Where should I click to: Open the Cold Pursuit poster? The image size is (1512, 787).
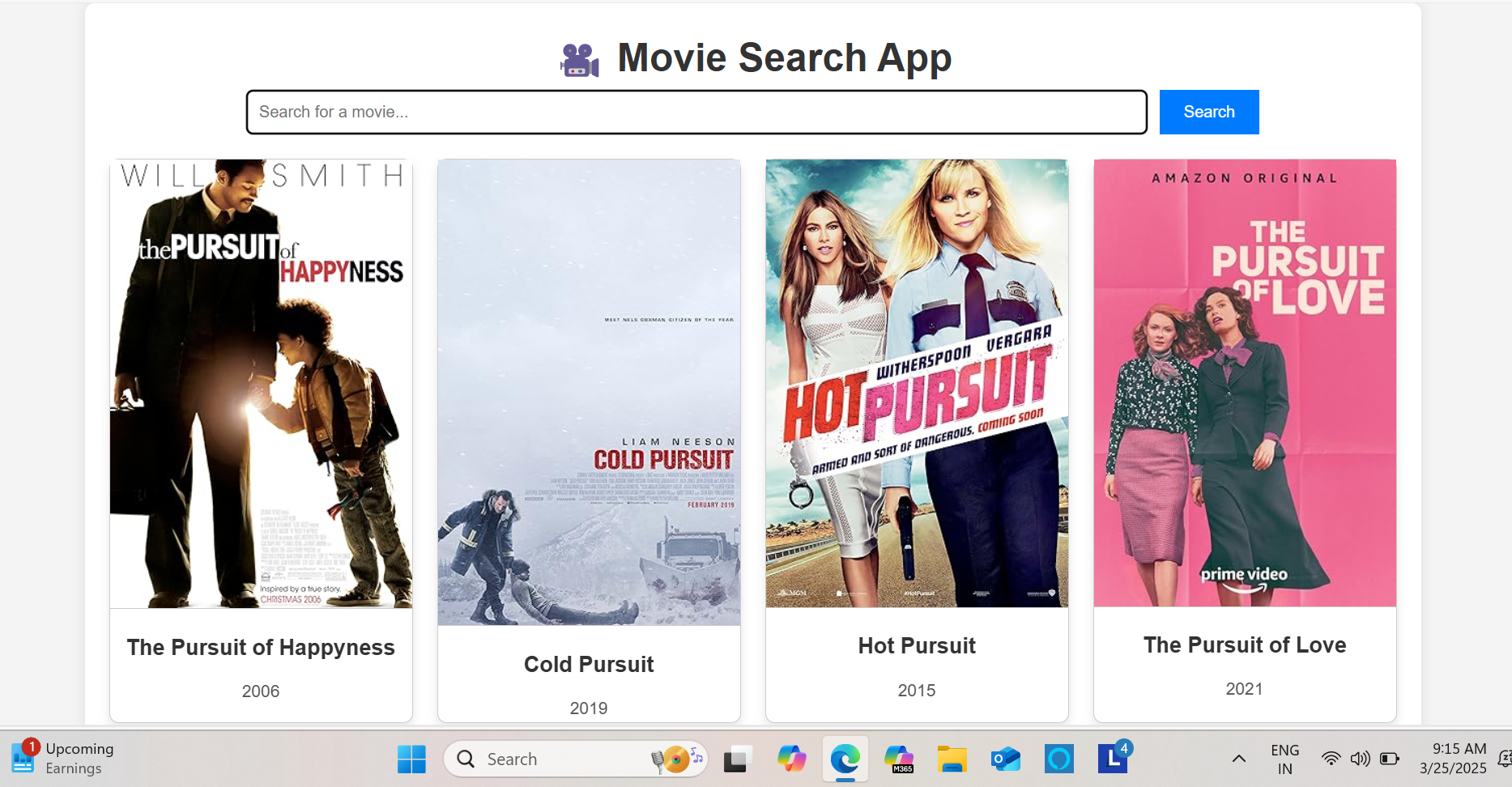[x=589, y=393]
